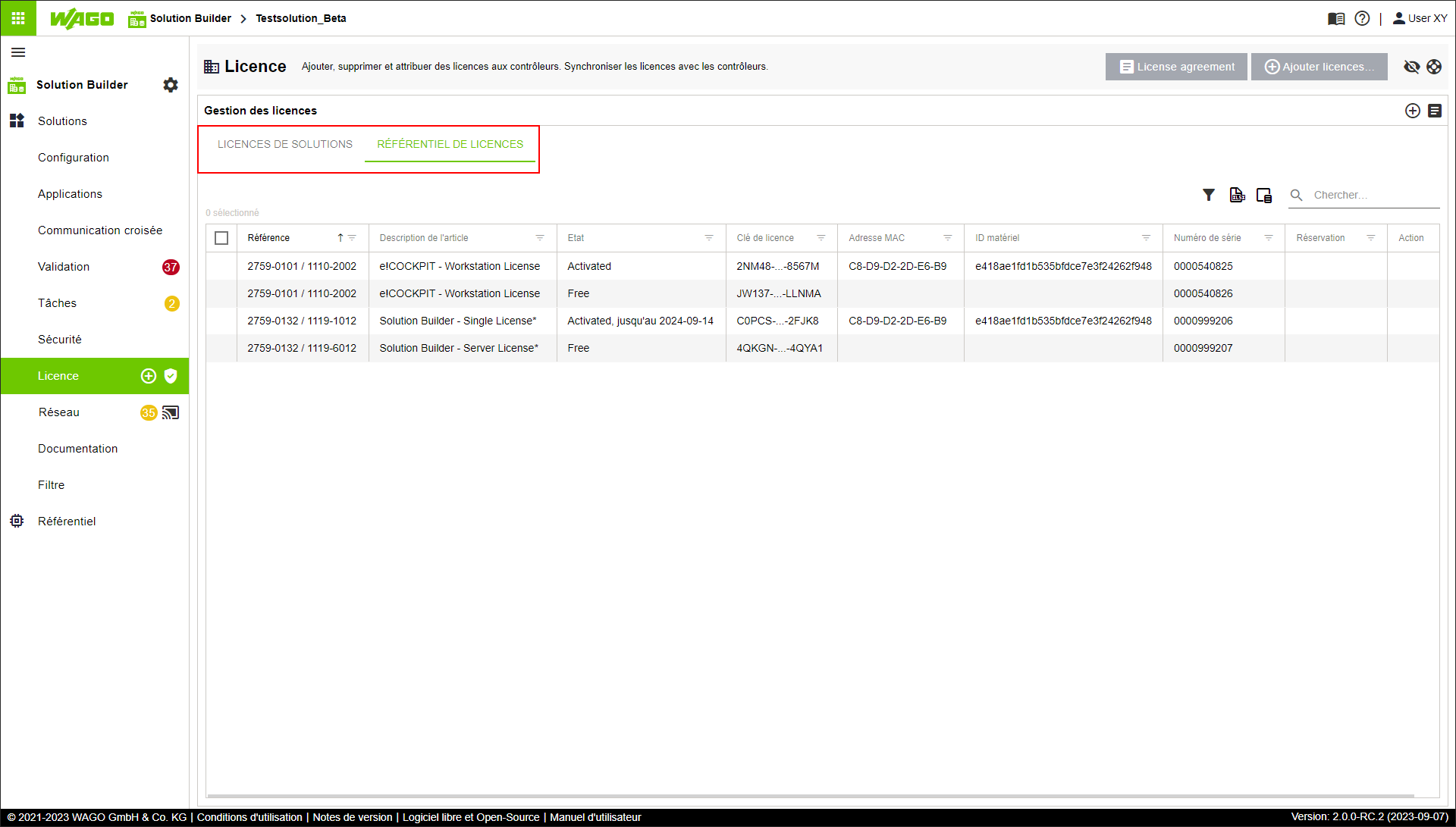Click the shield icon on Licence item
This screenshot has width=1456, height=827.
[x=171, y=376]
